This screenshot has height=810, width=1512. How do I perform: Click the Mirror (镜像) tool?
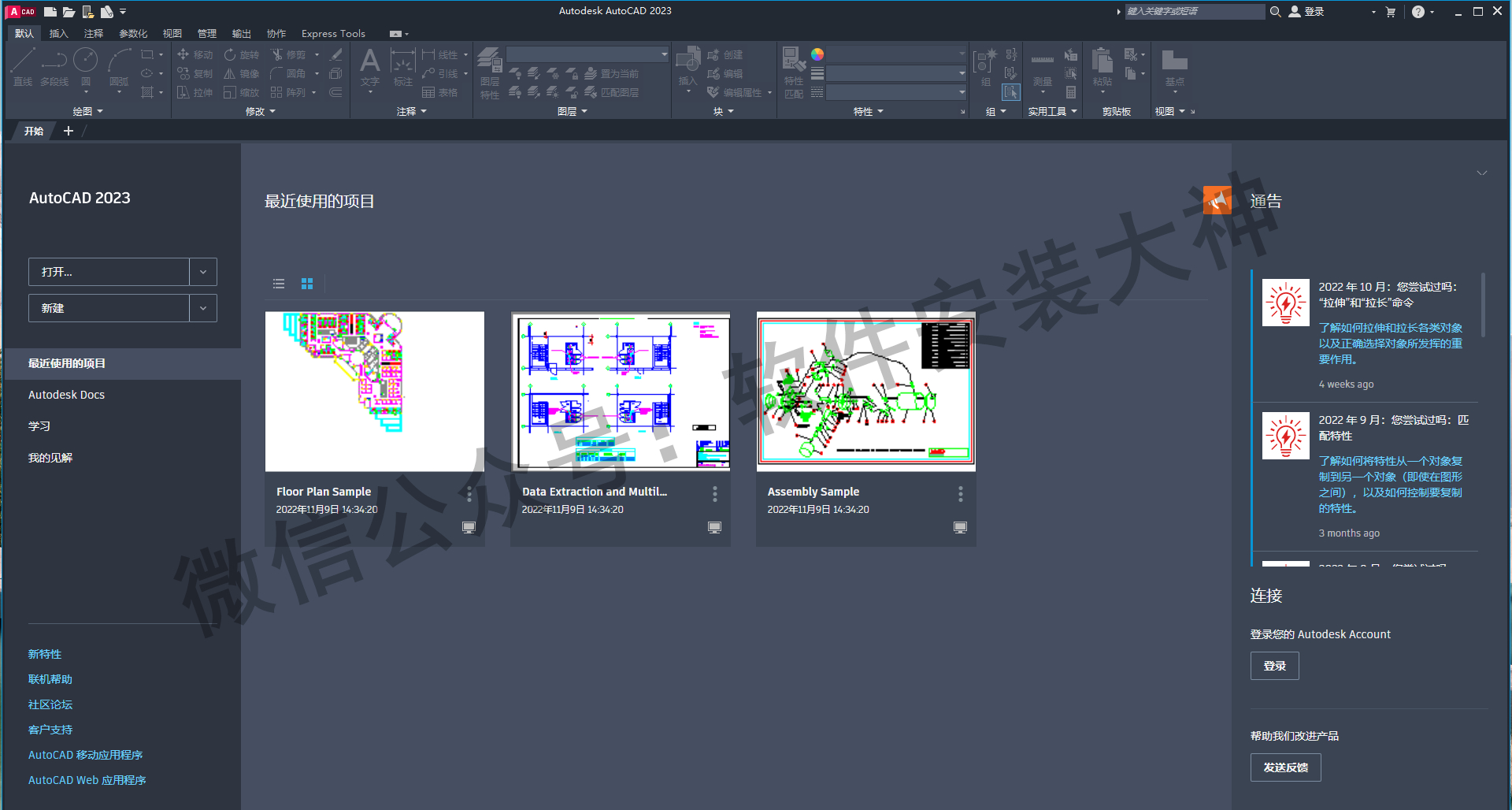(241, 73)
